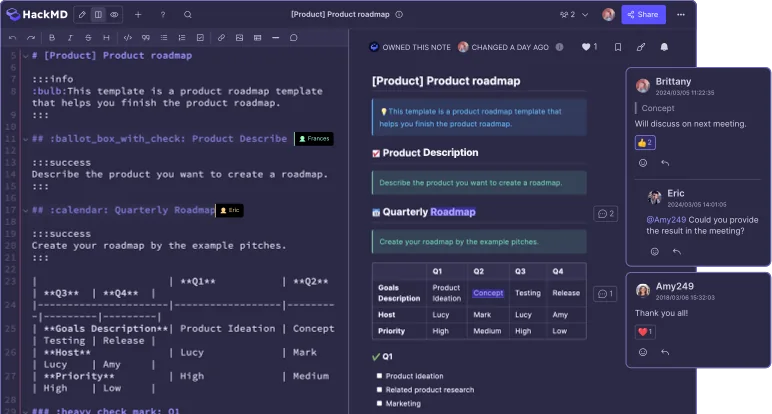
Task: Click the Release cell in table
Action: pos(566,293)
